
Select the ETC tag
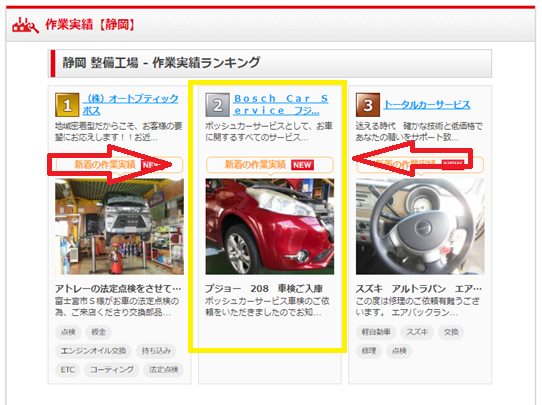pyautogui.click(x=67, y=369)
